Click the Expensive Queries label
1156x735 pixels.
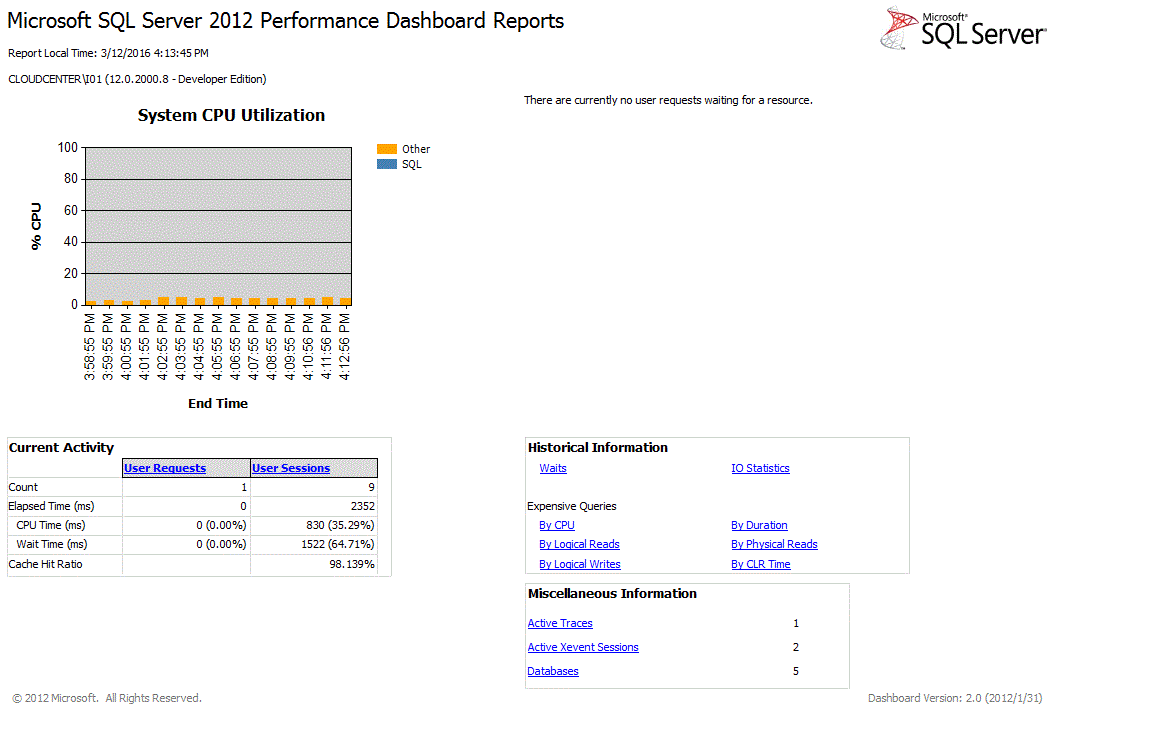(x=571, y=506)
